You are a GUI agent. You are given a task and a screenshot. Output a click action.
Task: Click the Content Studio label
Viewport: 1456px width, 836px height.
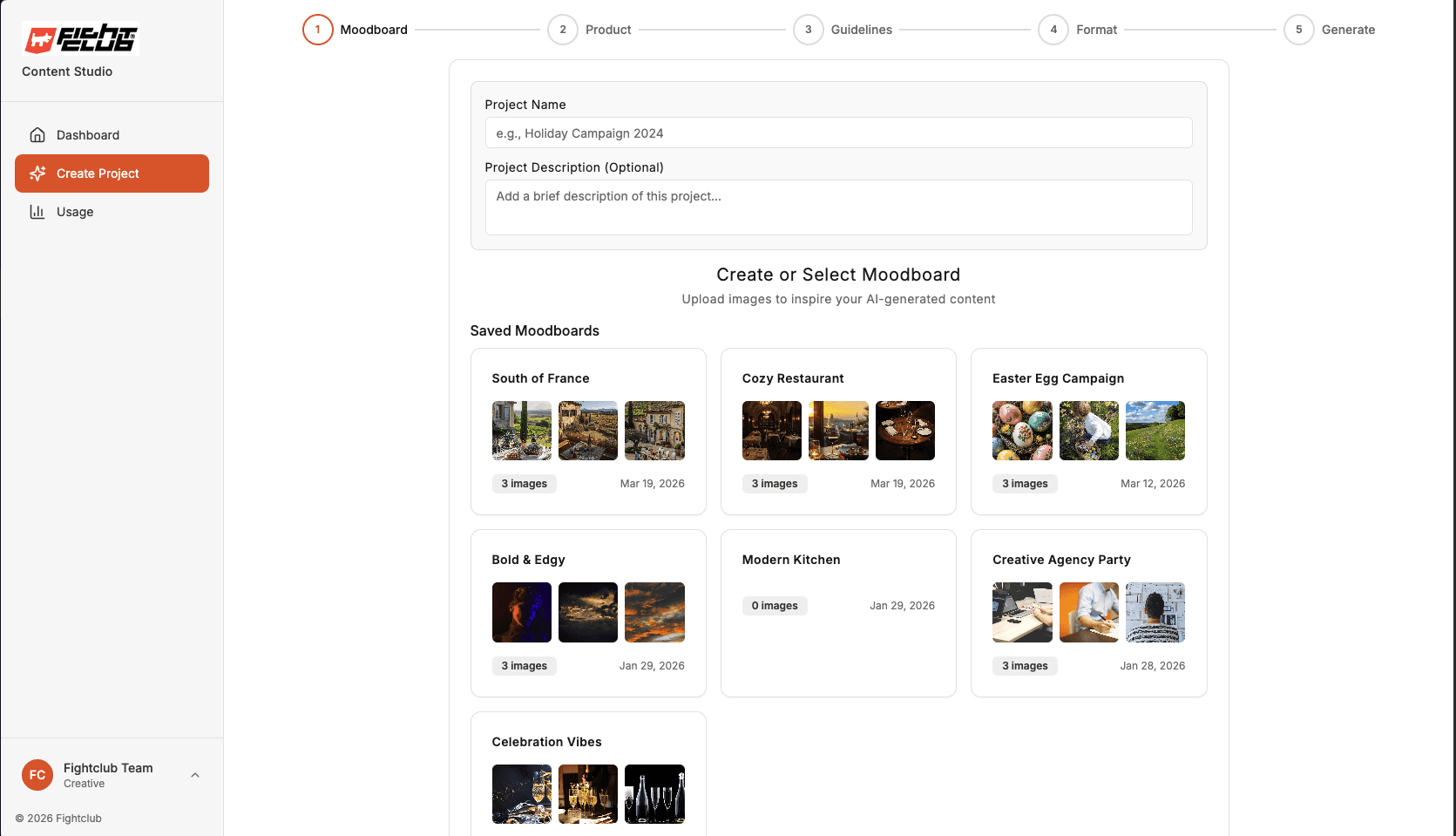[67, 71]
